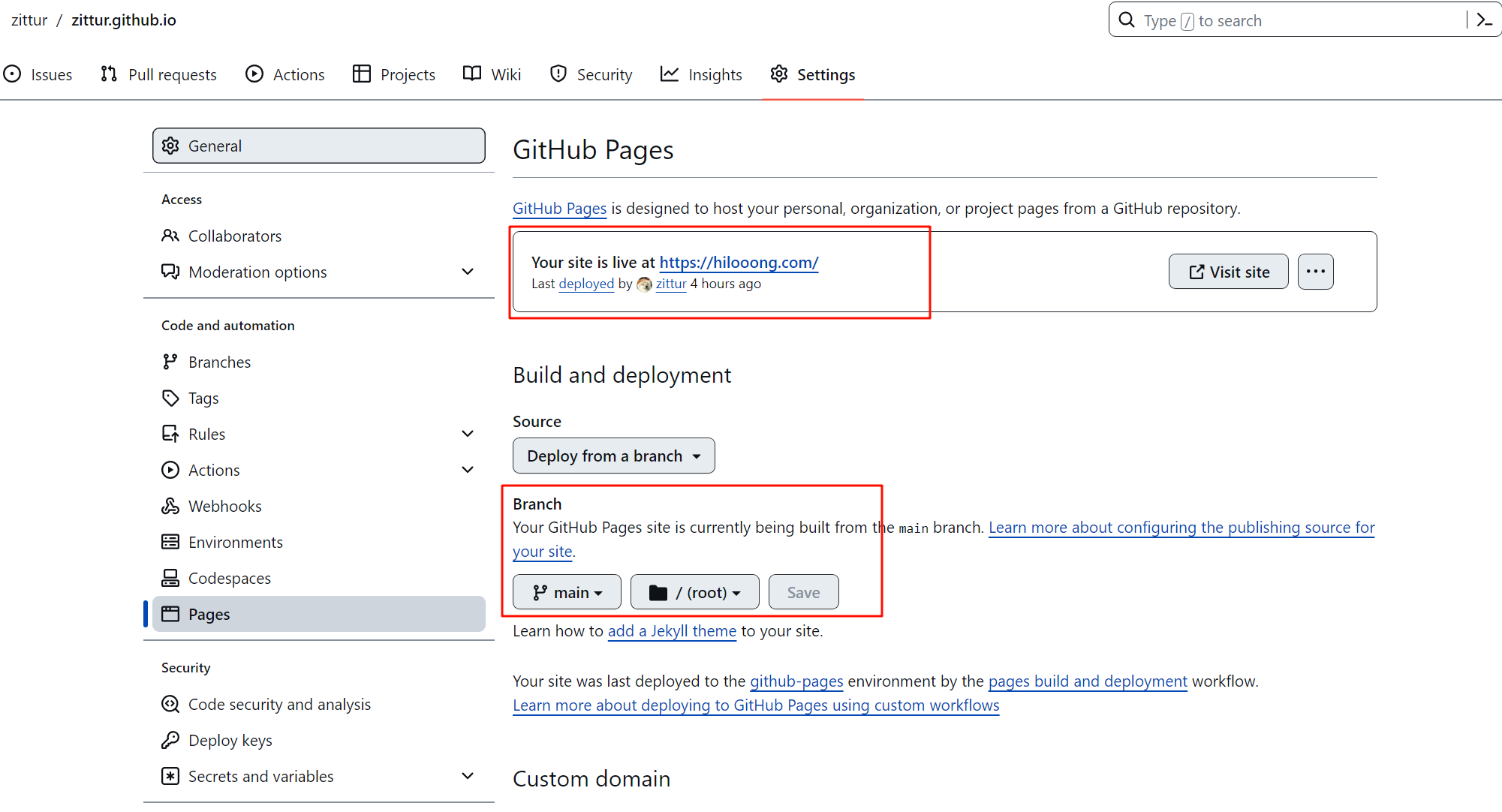Click the sidebar Actions play icon

click(170, 470)
